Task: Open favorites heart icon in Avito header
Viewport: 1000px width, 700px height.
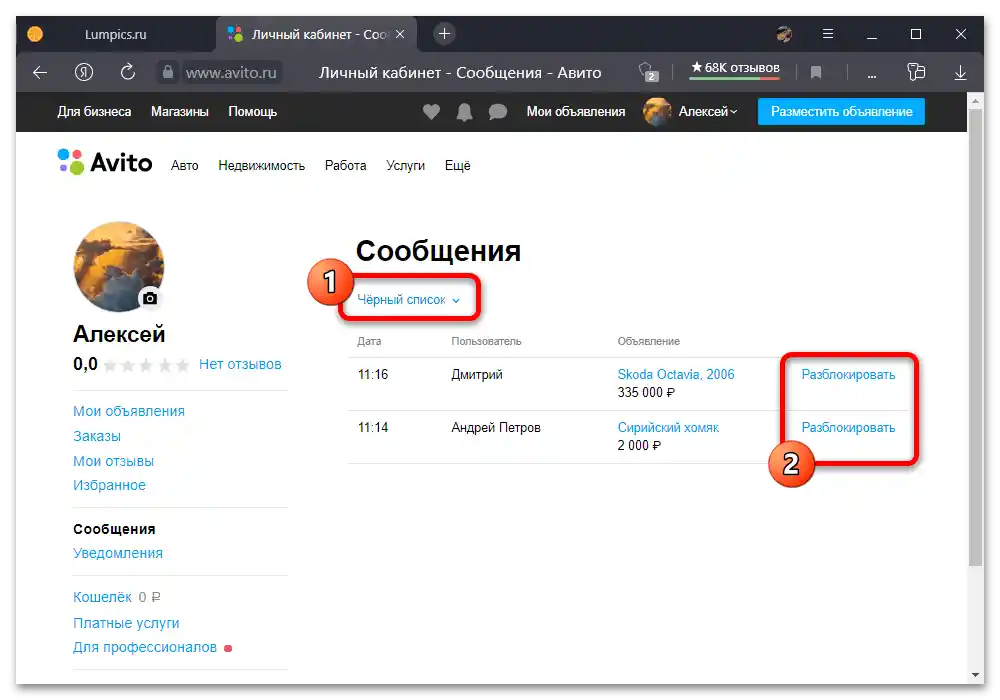Action: pyautogui.click(x=431, y=112)
